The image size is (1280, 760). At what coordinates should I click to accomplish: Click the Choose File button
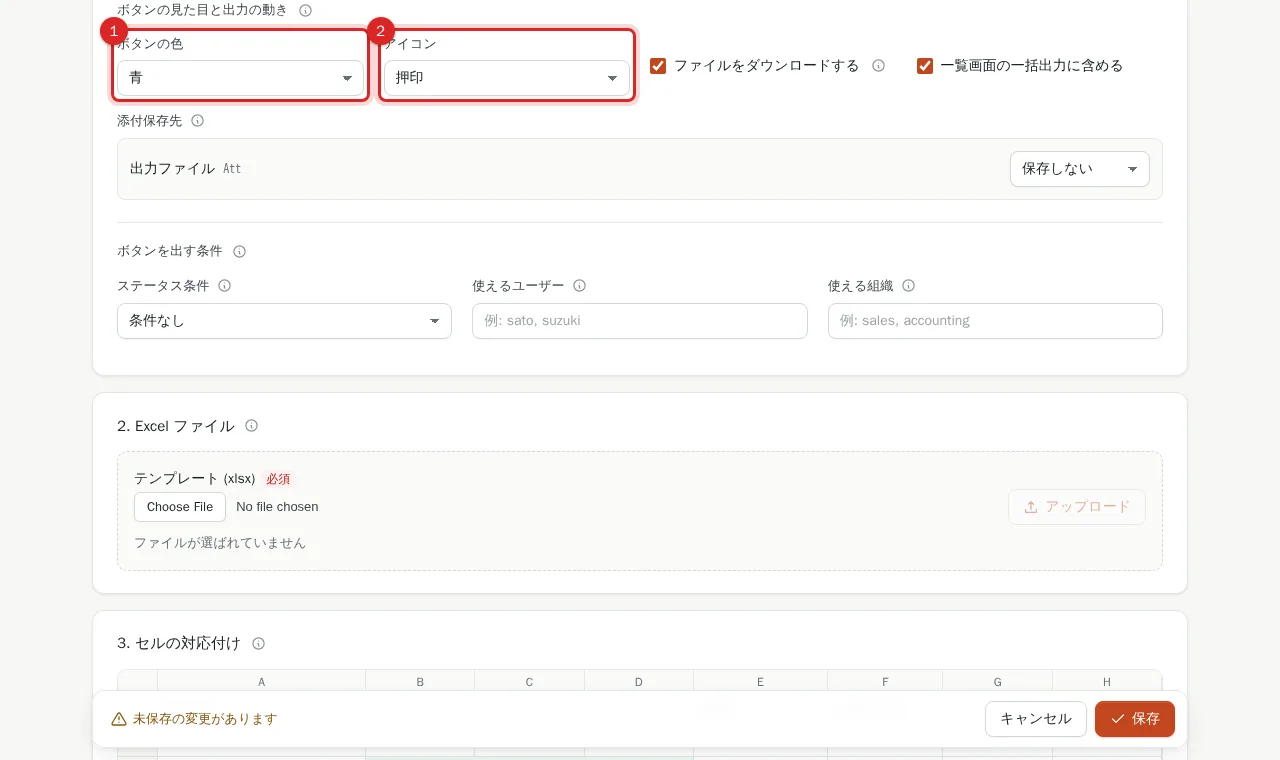180,507
